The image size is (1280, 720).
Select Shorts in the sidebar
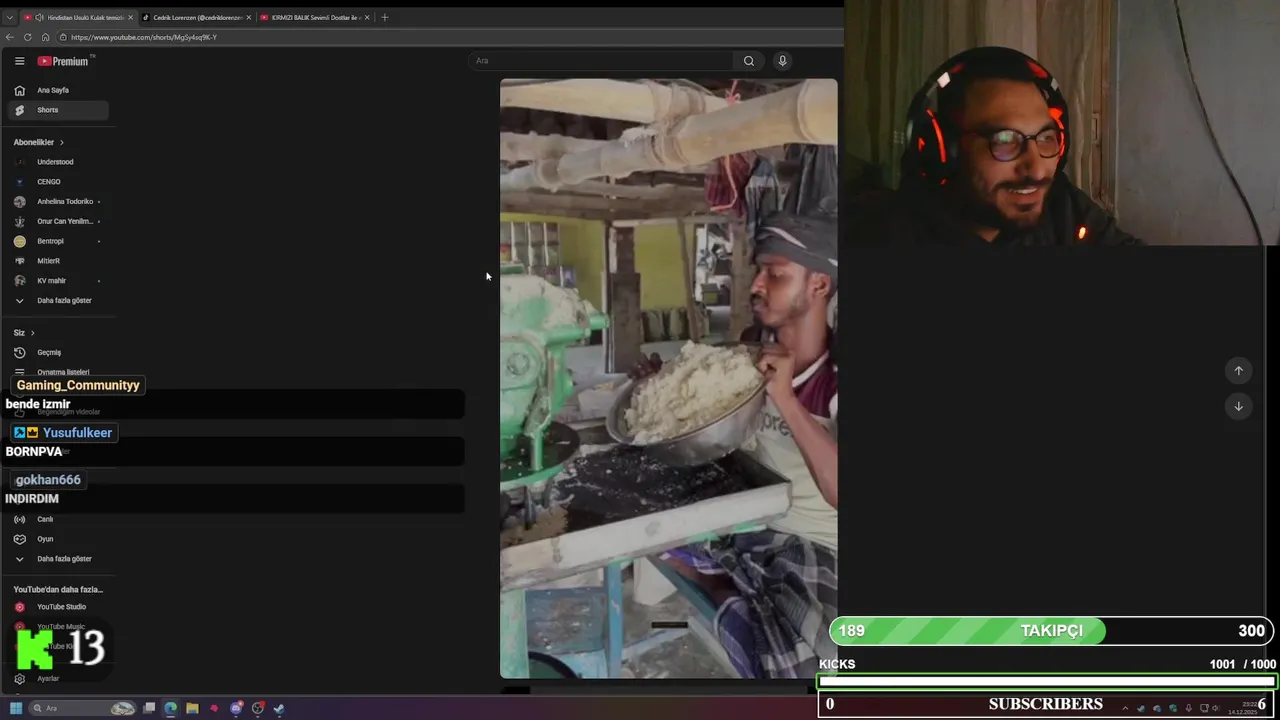pos(58,110)
